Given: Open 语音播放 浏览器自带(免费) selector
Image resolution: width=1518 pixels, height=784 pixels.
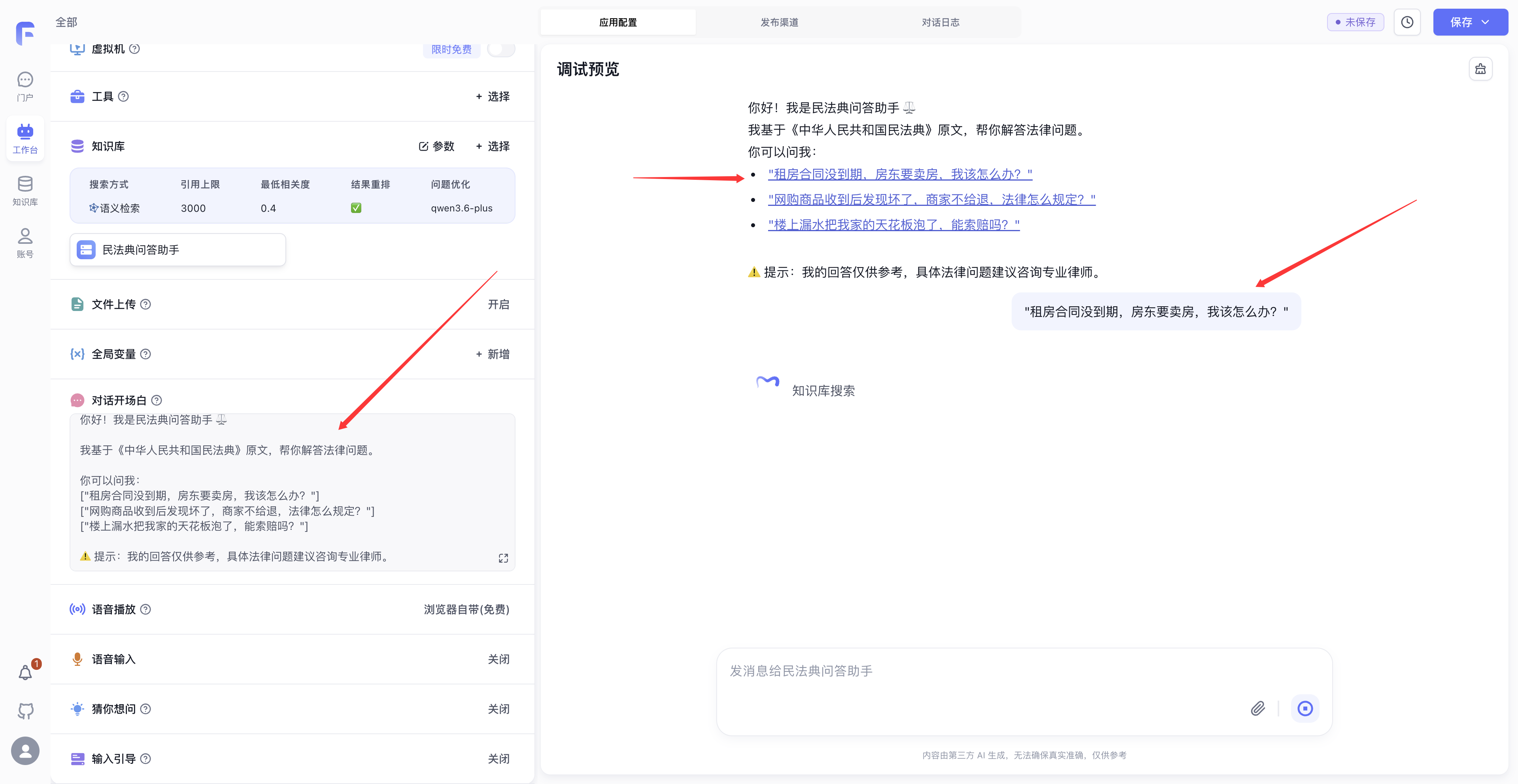Looking at the screenshot, I should (466, 609).
